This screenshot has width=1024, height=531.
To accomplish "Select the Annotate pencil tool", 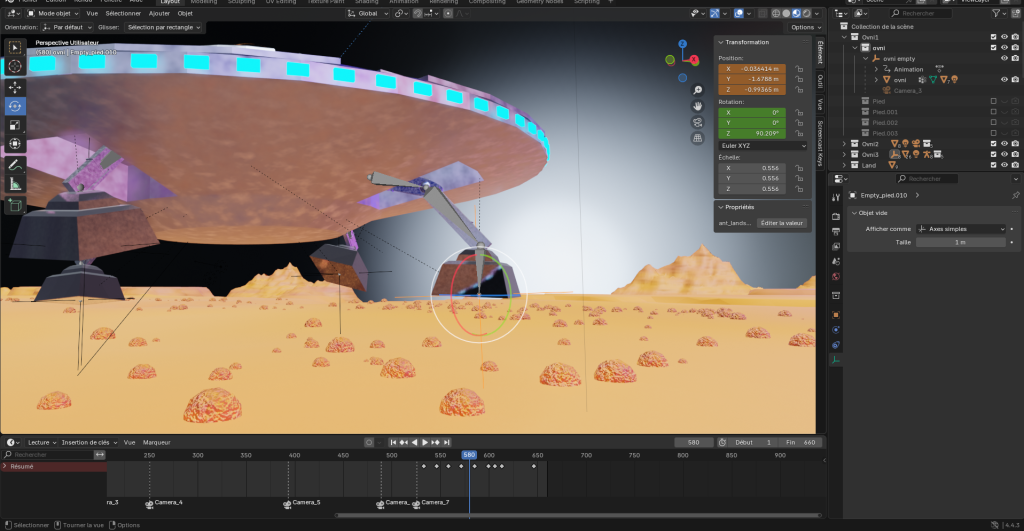I will coord(15,164).
